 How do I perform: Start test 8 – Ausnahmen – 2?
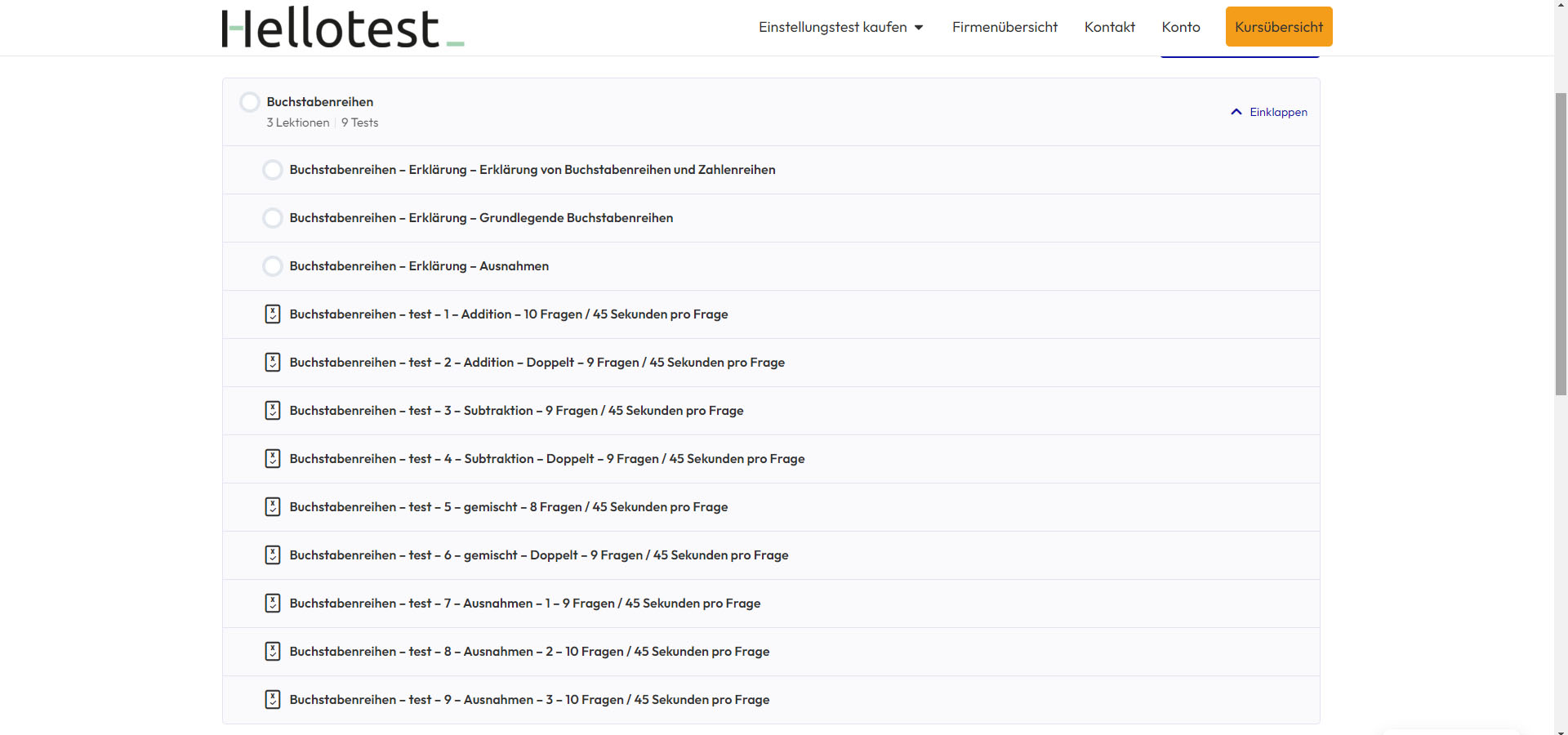point(529,652)
